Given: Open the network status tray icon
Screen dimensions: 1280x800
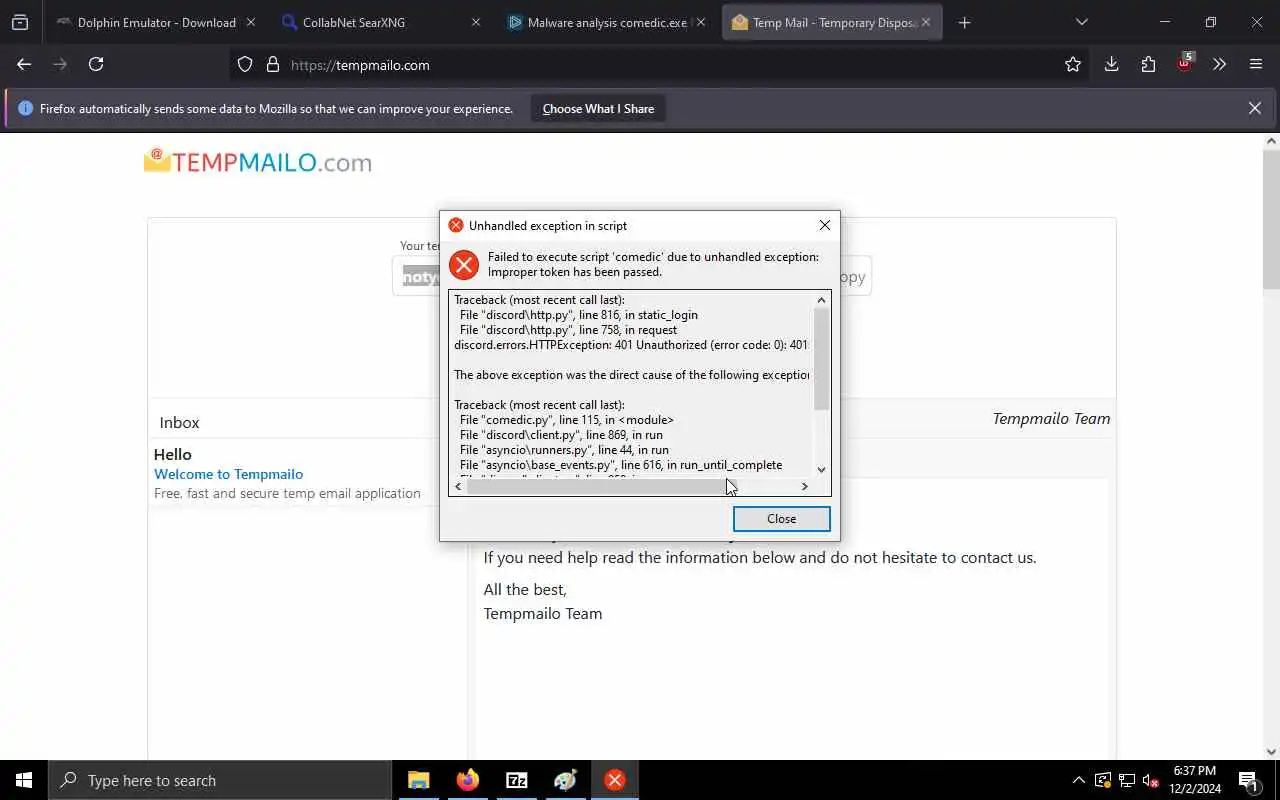Looking at the screenshot, I should click(1127, 780).
